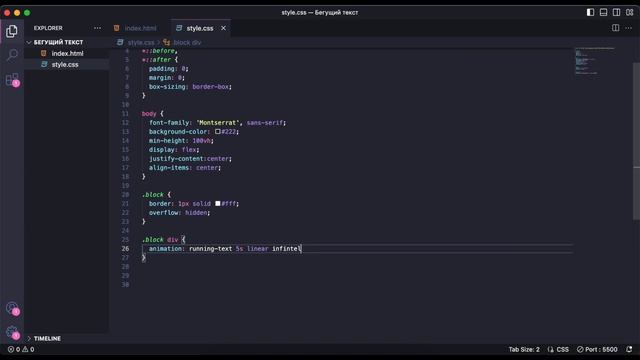
Task: Select style.css in the Explorer tree
Action: tap(65, 64)
